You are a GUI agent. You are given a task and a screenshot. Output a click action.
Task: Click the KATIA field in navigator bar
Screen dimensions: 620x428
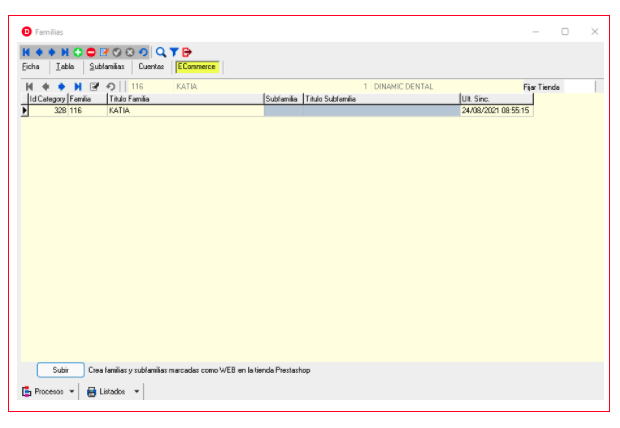[259, 87]
